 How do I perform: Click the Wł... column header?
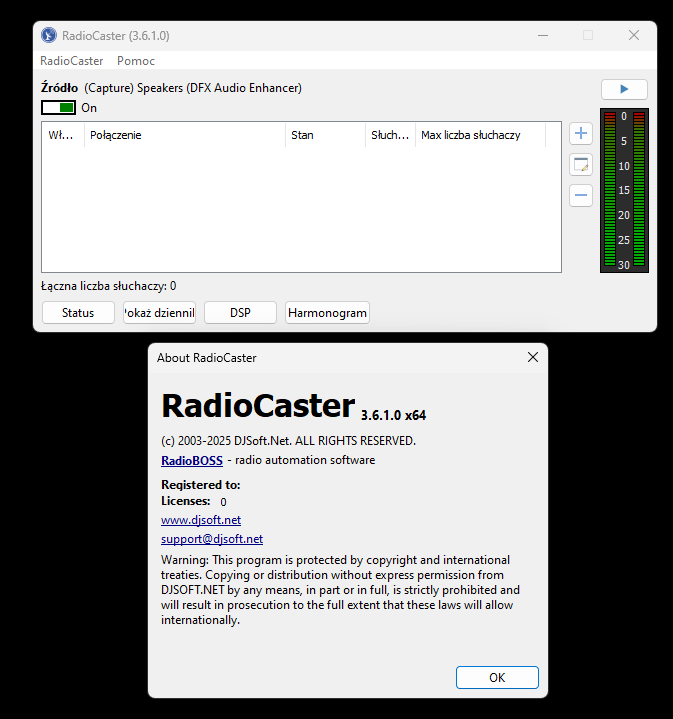63,135
